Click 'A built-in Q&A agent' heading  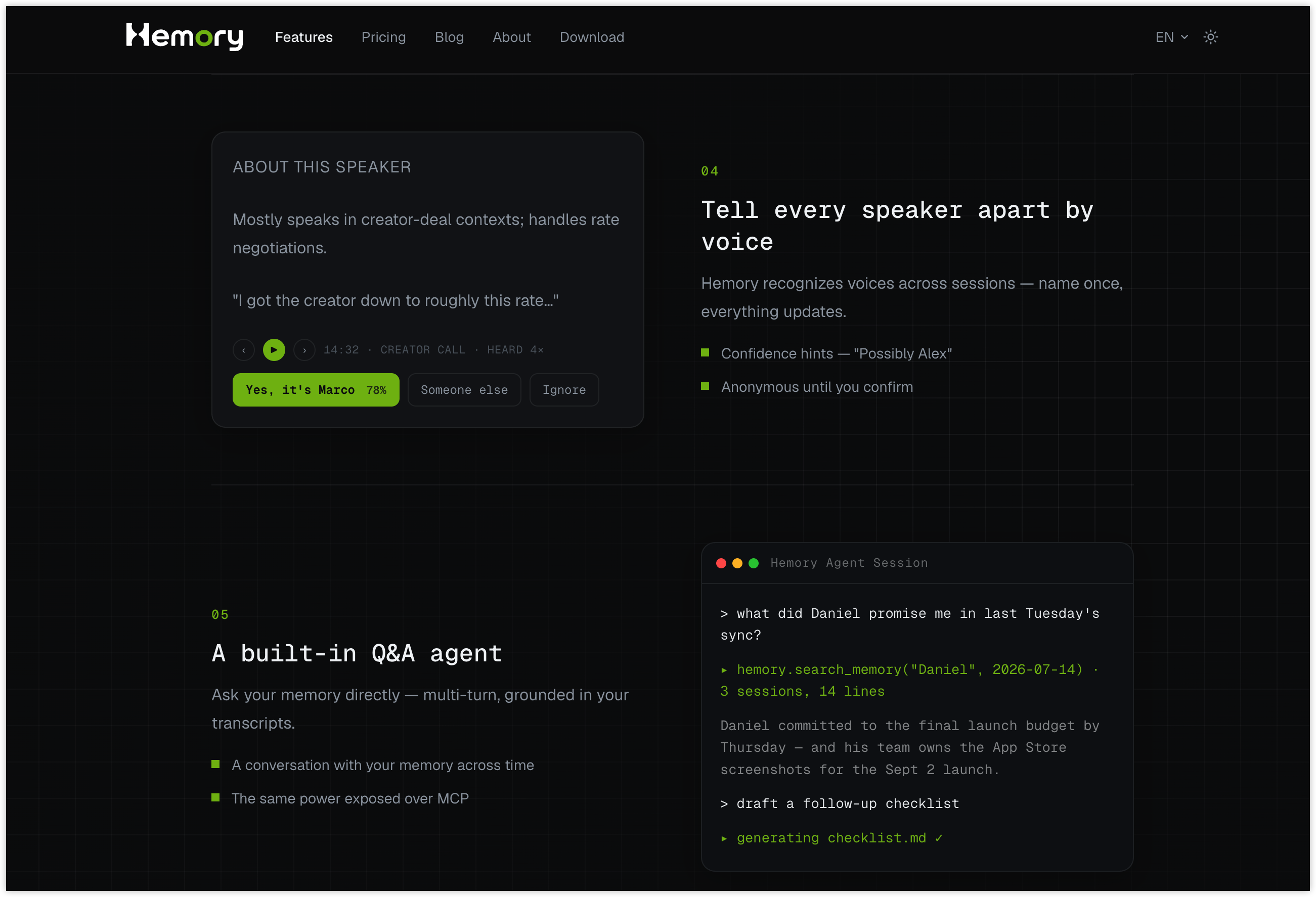click(357, 653)
